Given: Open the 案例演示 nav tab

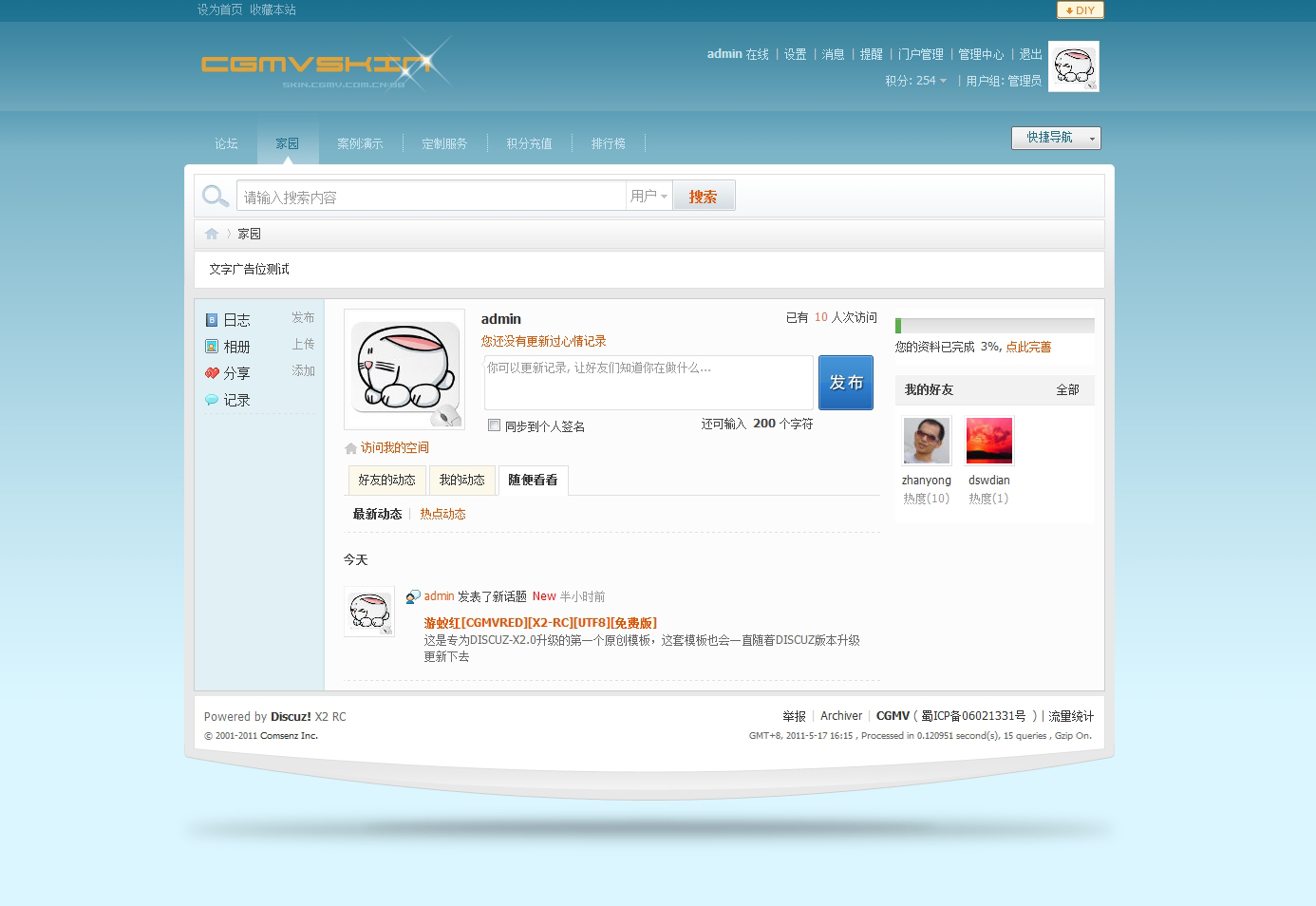Looking at the screenshot, I should click(x=360, y=143).
